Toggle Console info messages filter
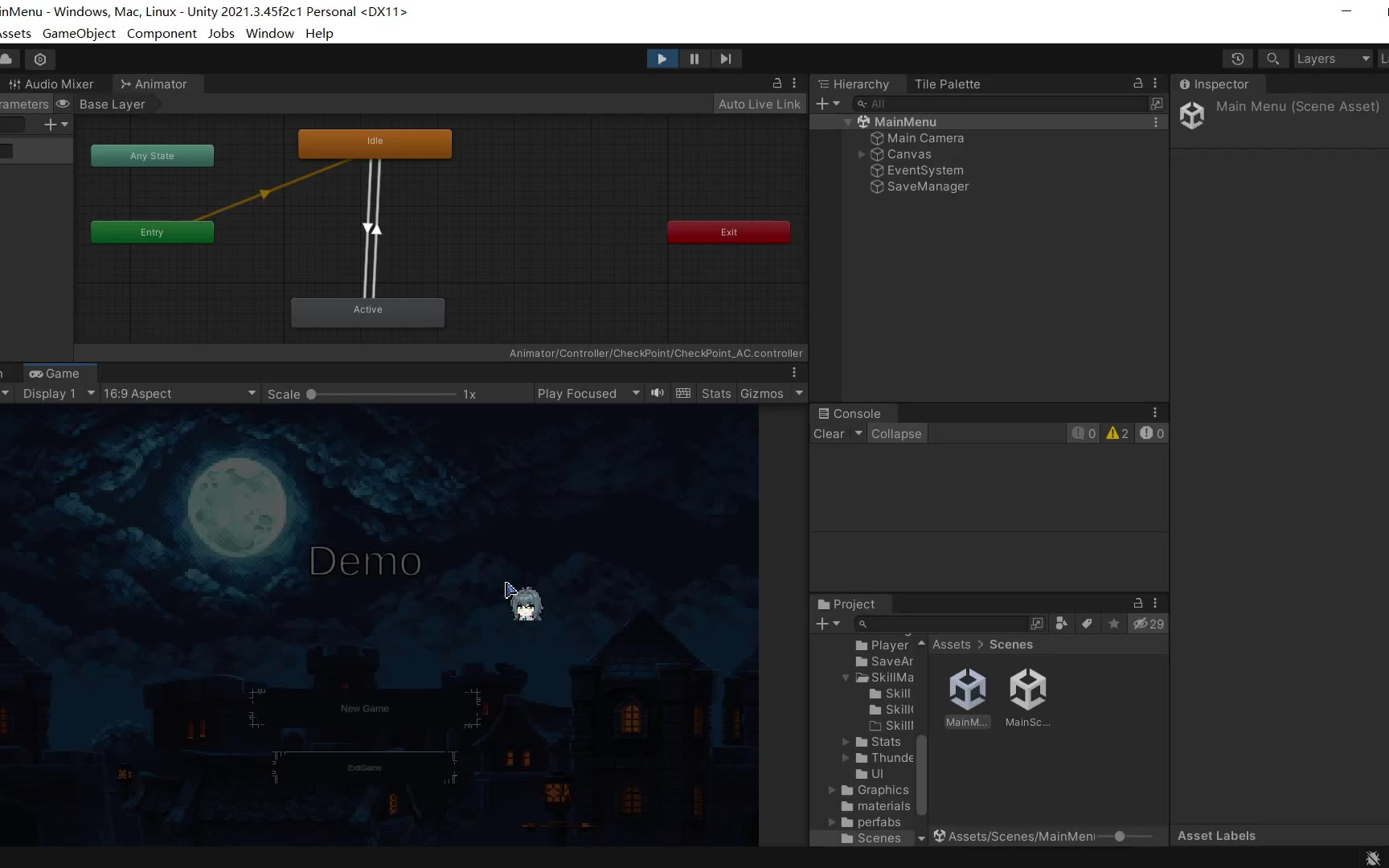Viewport: 1389px width, 868px height. tap(1084, 433)
